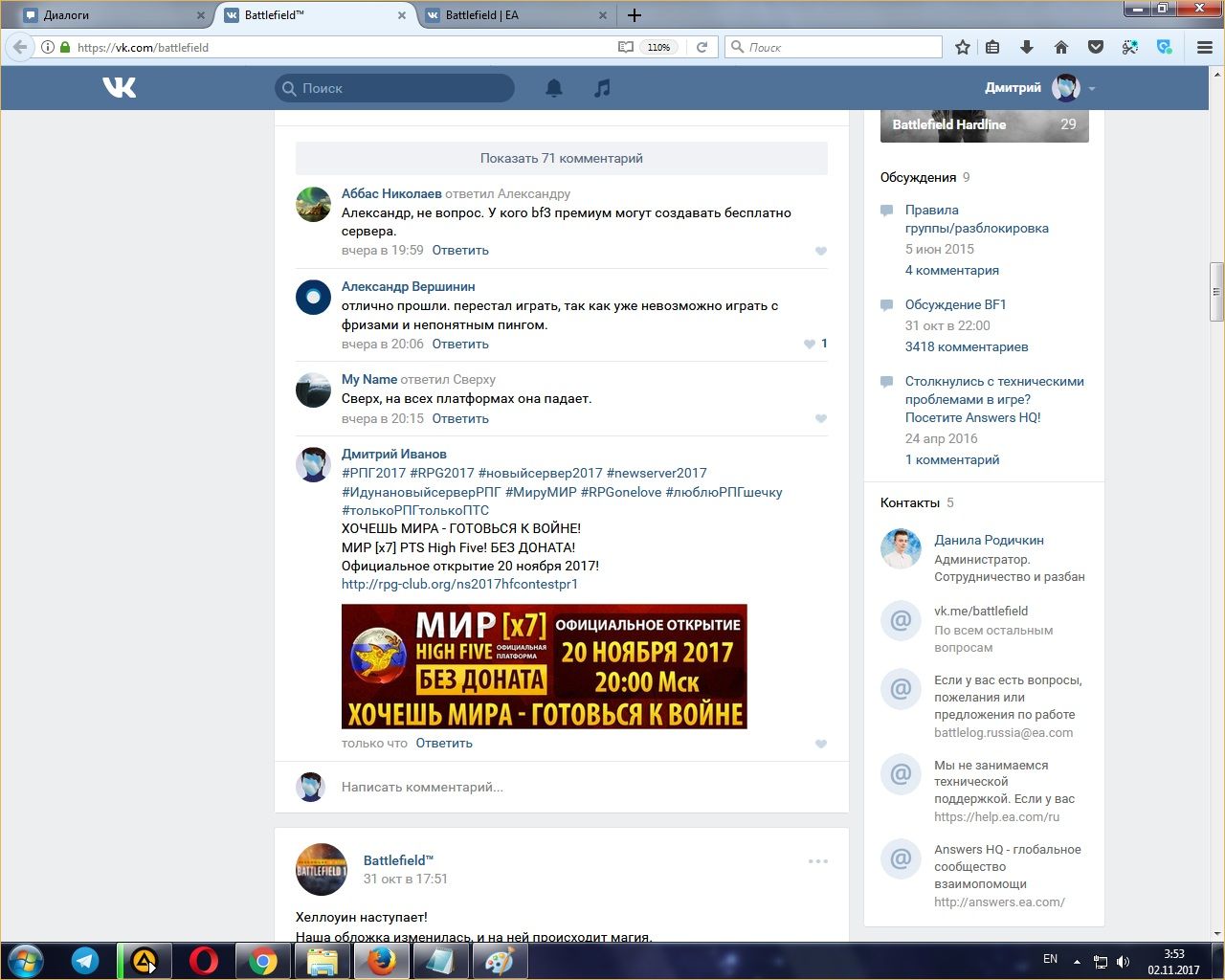Go to Firefox home page icon
1225x980 pixels.
pos(1061,47)
